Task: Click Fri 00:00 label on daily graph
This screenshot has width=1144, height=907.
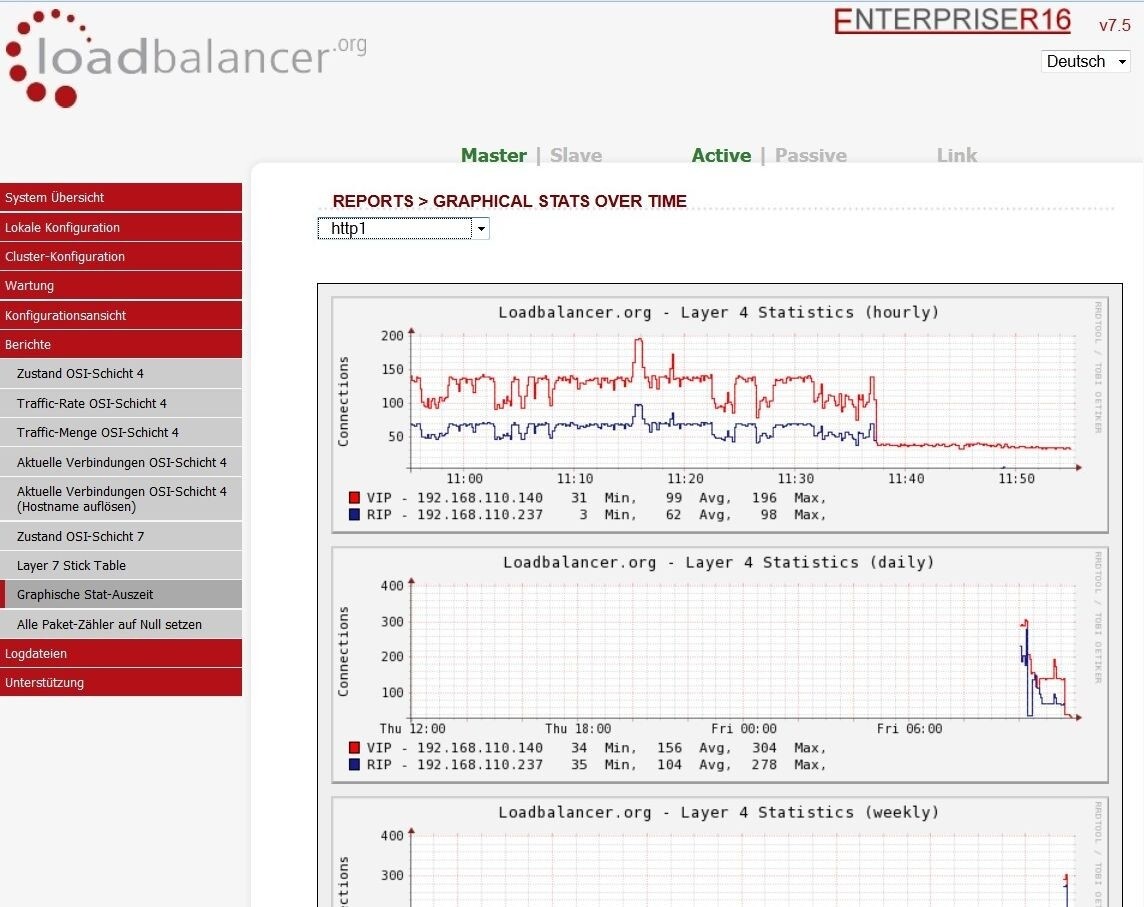Action: coord(743,728)
